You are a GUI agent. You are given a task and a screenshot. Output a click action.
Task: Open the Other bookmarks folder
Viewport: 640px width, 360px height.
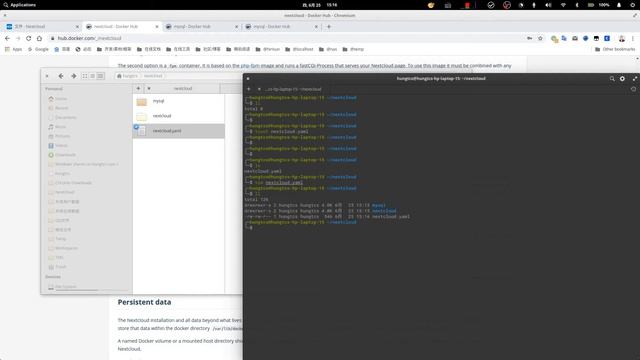click(x=615, y=49)
